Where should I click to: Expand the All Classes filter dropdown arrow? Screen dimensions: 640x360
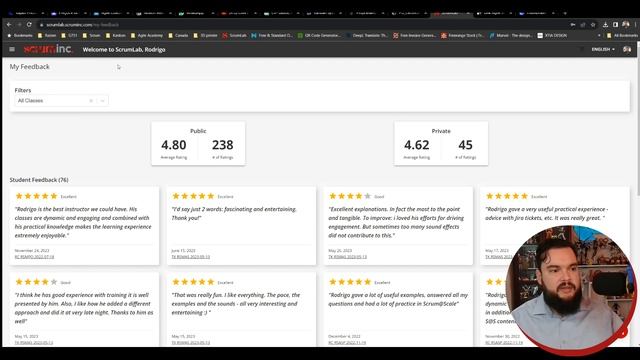[x=102, y=100]
